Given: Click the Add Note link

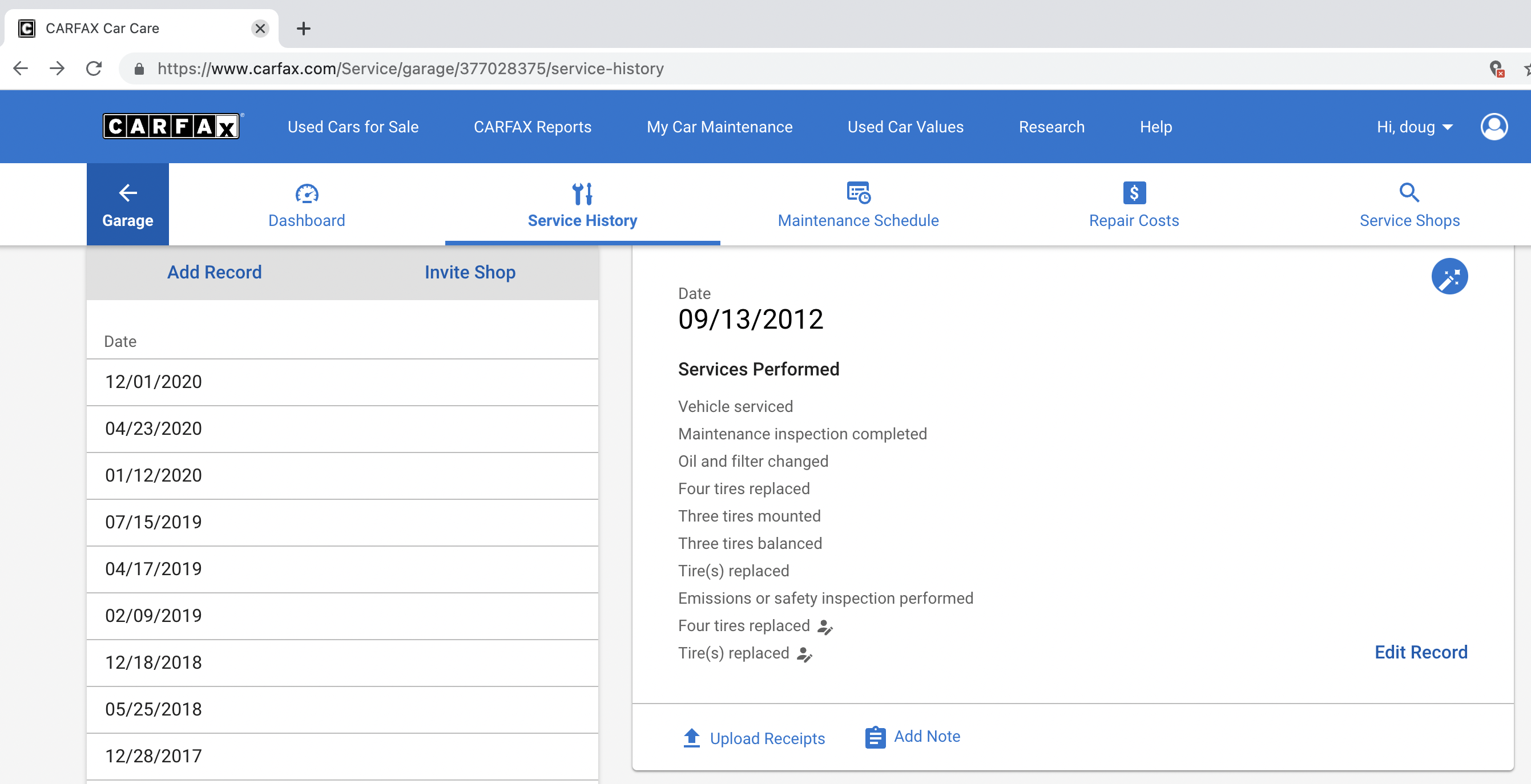Looking at the screenshot, I should 927,737.
